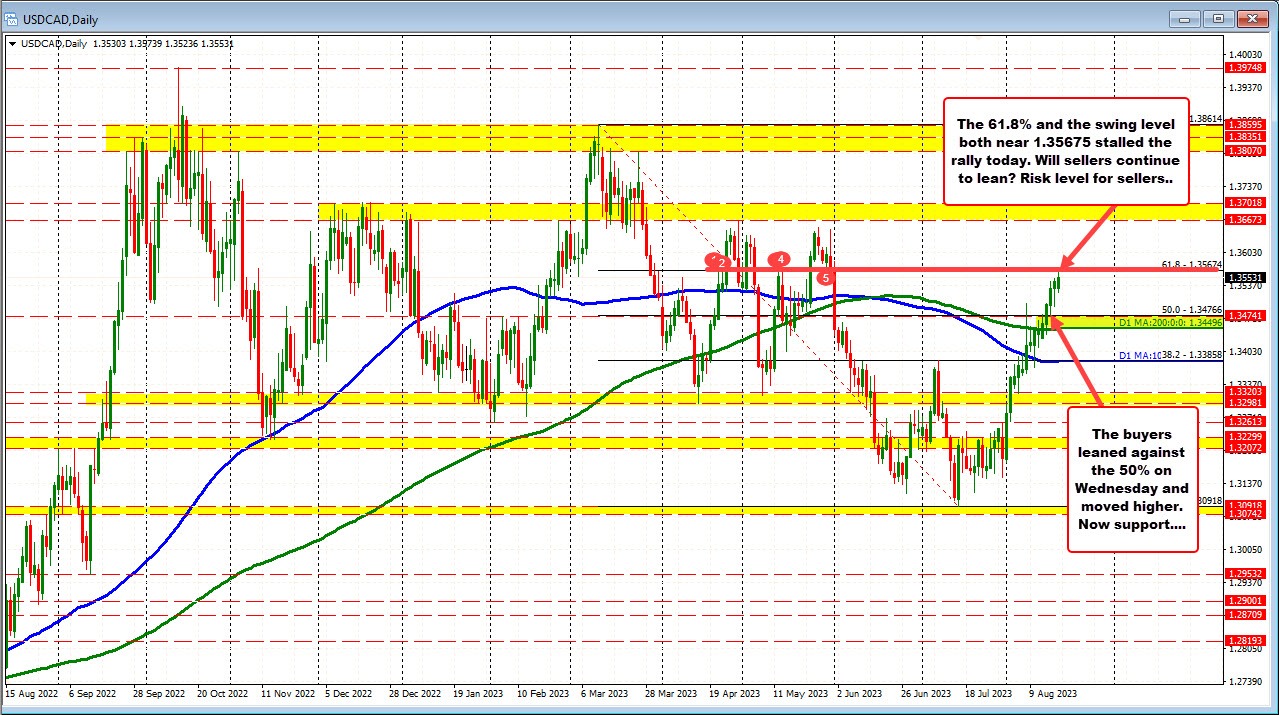Viewport: 1279px width, 715px height.
Task: Minimize the USDCAD chart window
Action: (x=1183, y=18)
